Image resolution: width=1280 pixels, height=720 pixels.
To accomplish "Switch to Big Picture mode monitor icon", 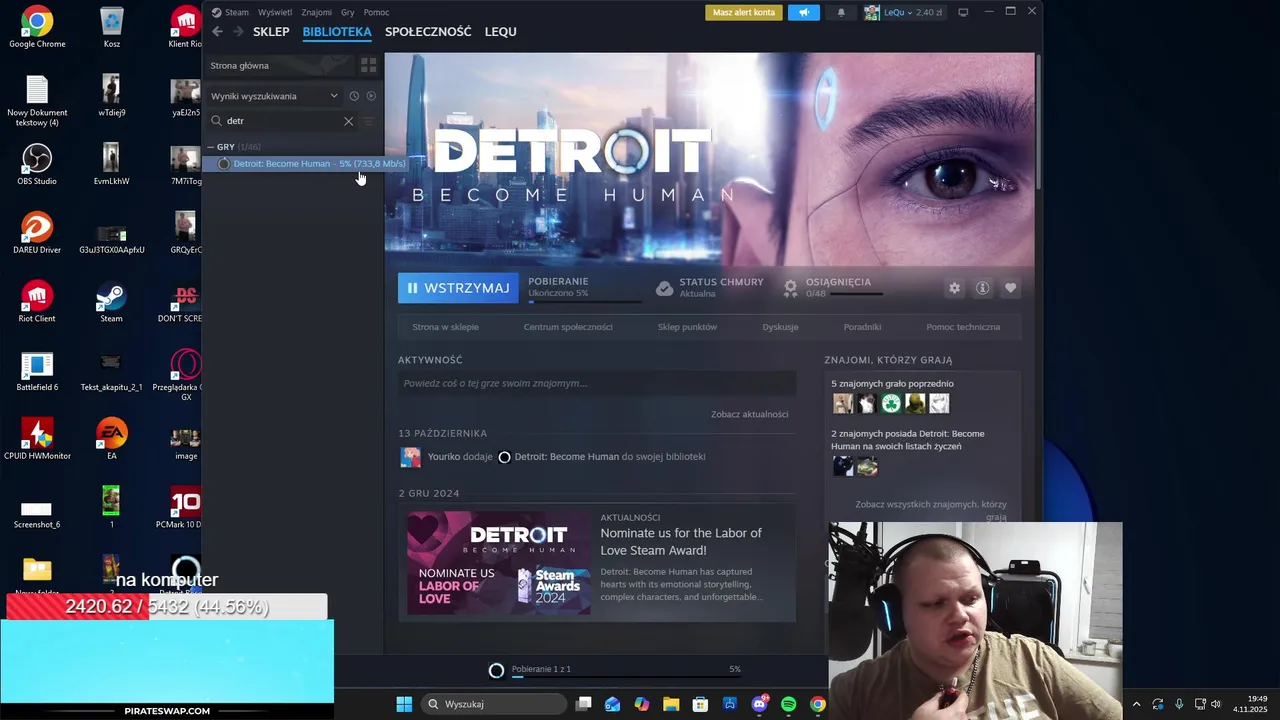I will [963, 12].
